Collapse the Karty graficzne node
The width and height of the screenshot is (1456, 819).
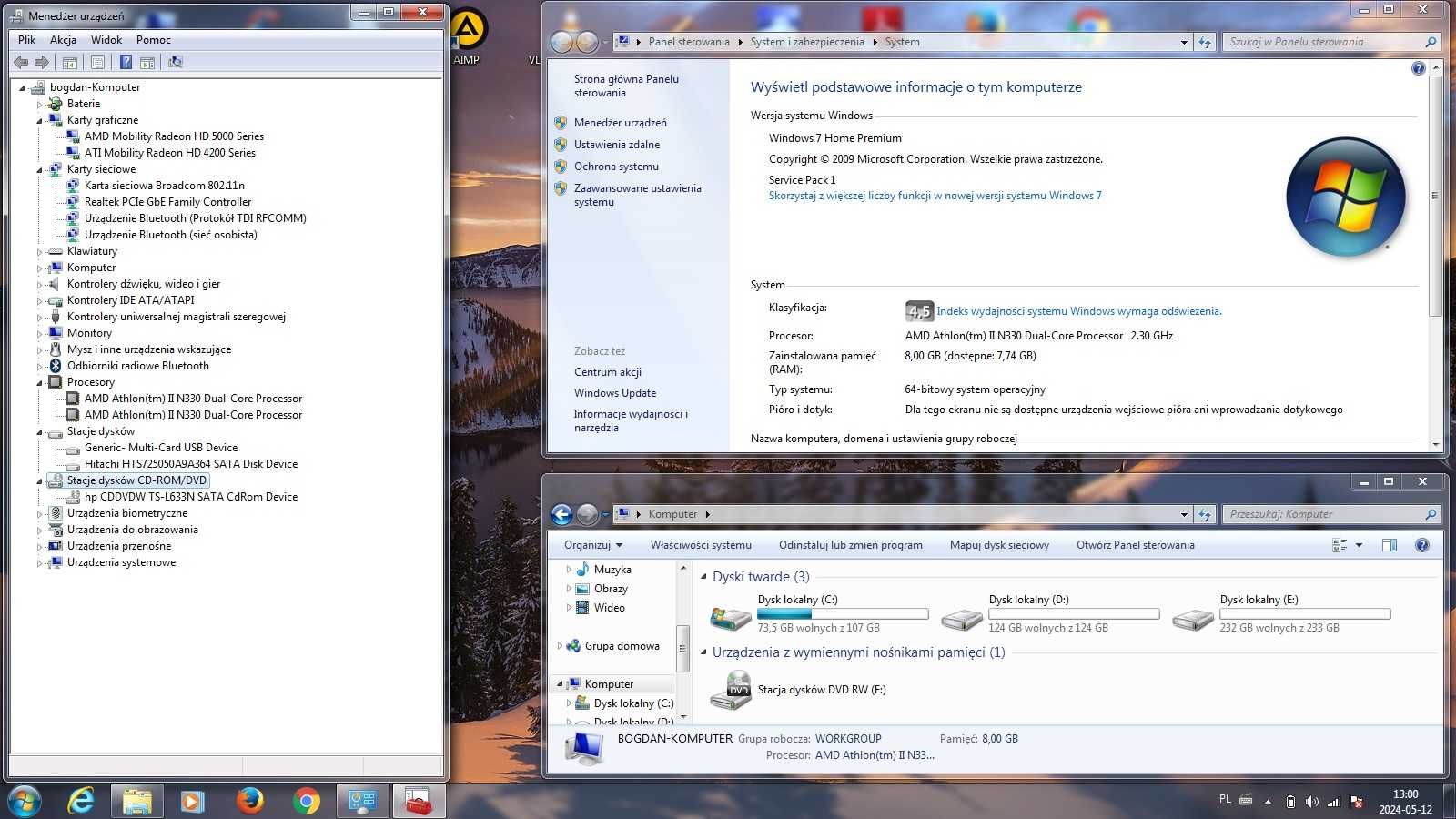tap(39, 120)
